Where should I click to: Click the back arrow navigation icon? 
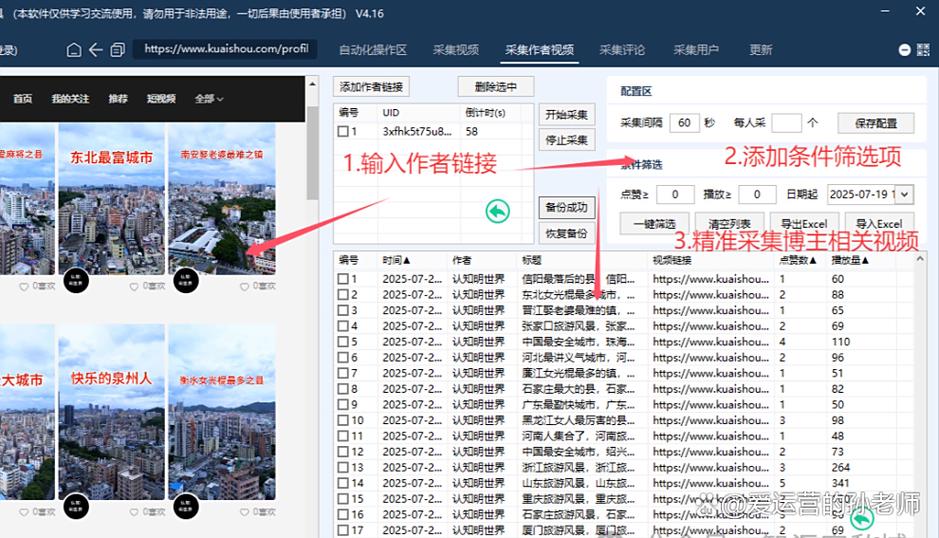[96, 50]
